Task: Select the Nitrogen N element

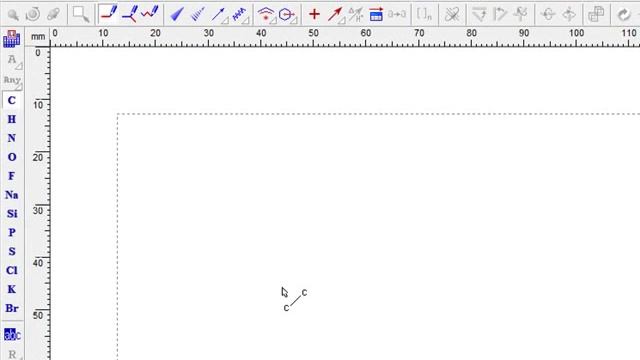Action: point(12,138)
